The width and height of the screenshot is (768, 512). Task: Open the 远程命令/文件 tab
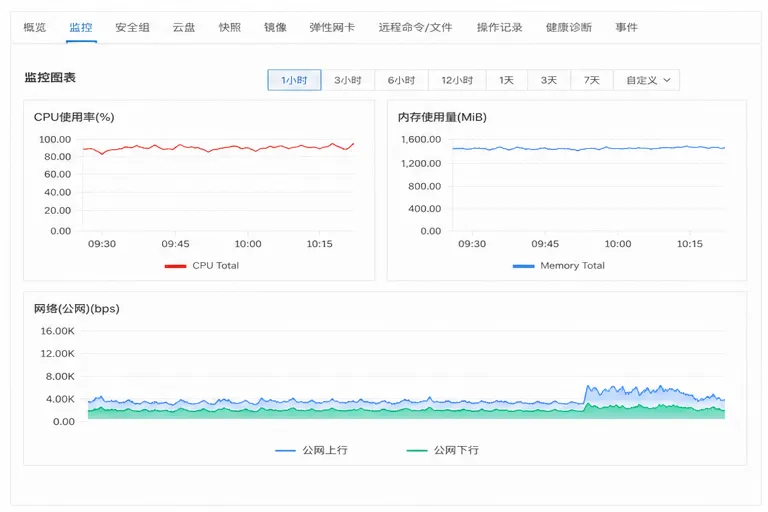415,27
